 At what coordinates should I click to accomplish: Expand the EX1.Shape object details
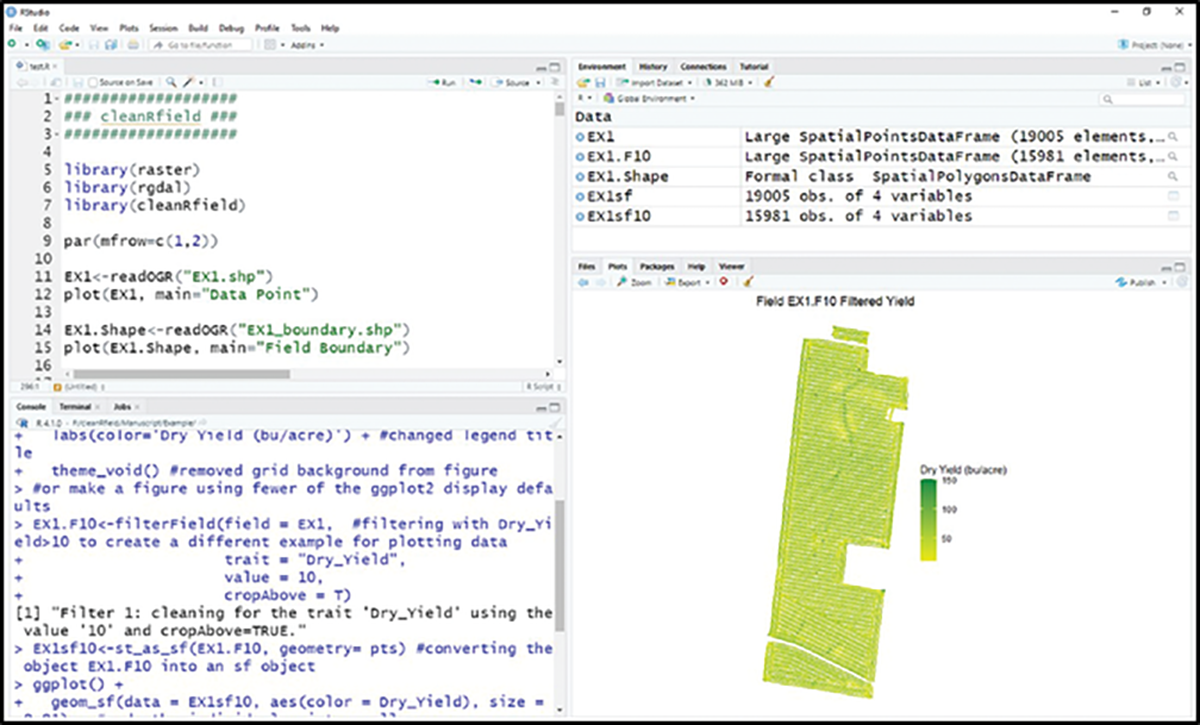(580, 177)
